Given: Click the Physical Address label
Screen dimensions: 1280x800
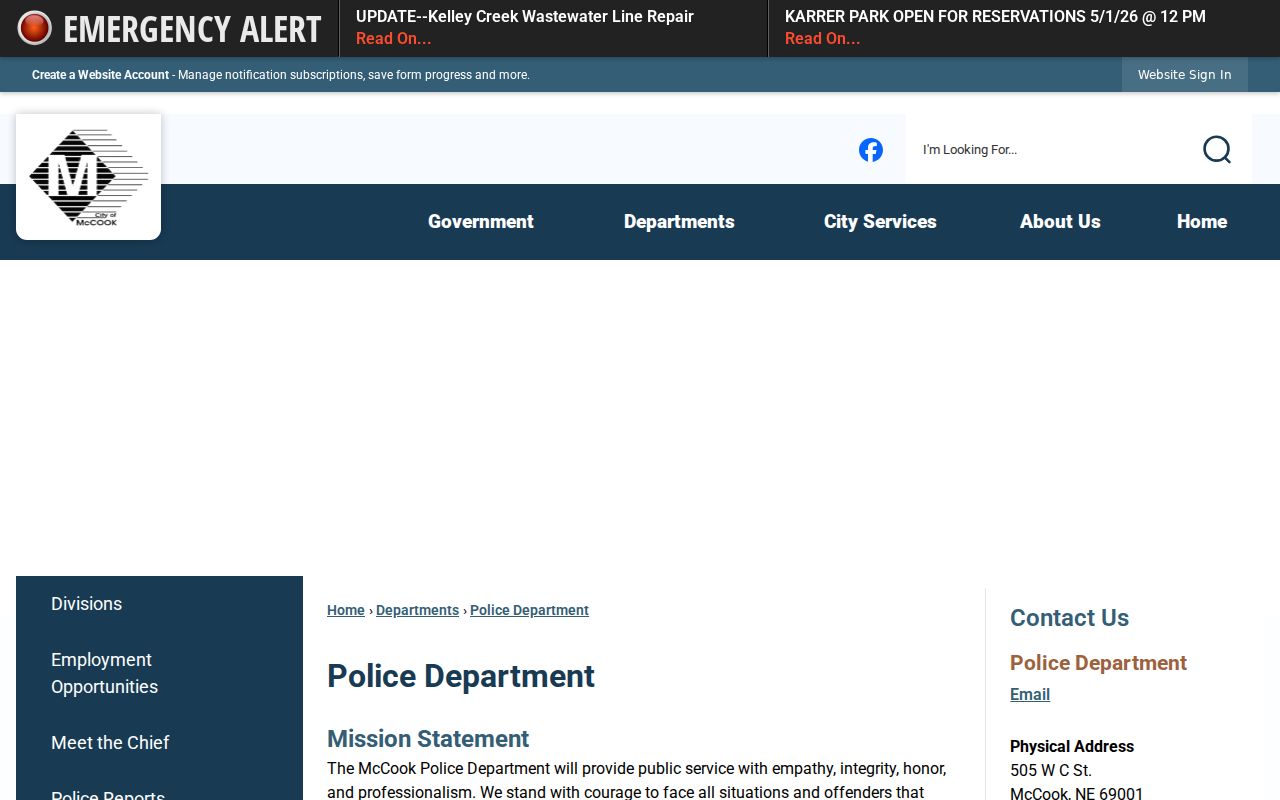Looking at the screenshot, I should click(x=1072, y=746).
